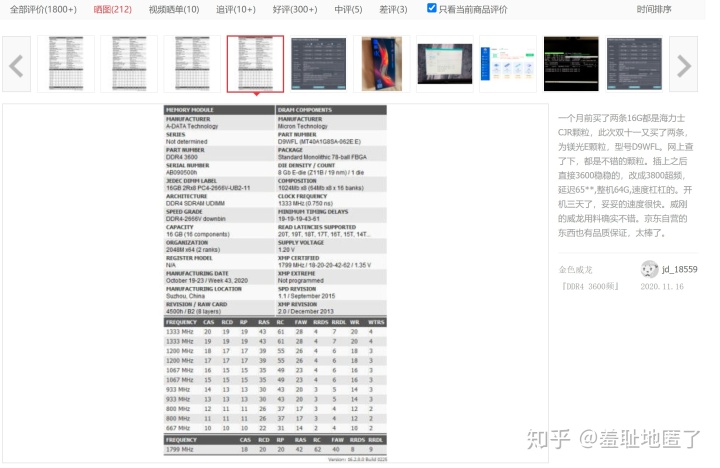Select the 晒图(212) tab
This screenshot has height=468, width=720.
coord(112,9)
